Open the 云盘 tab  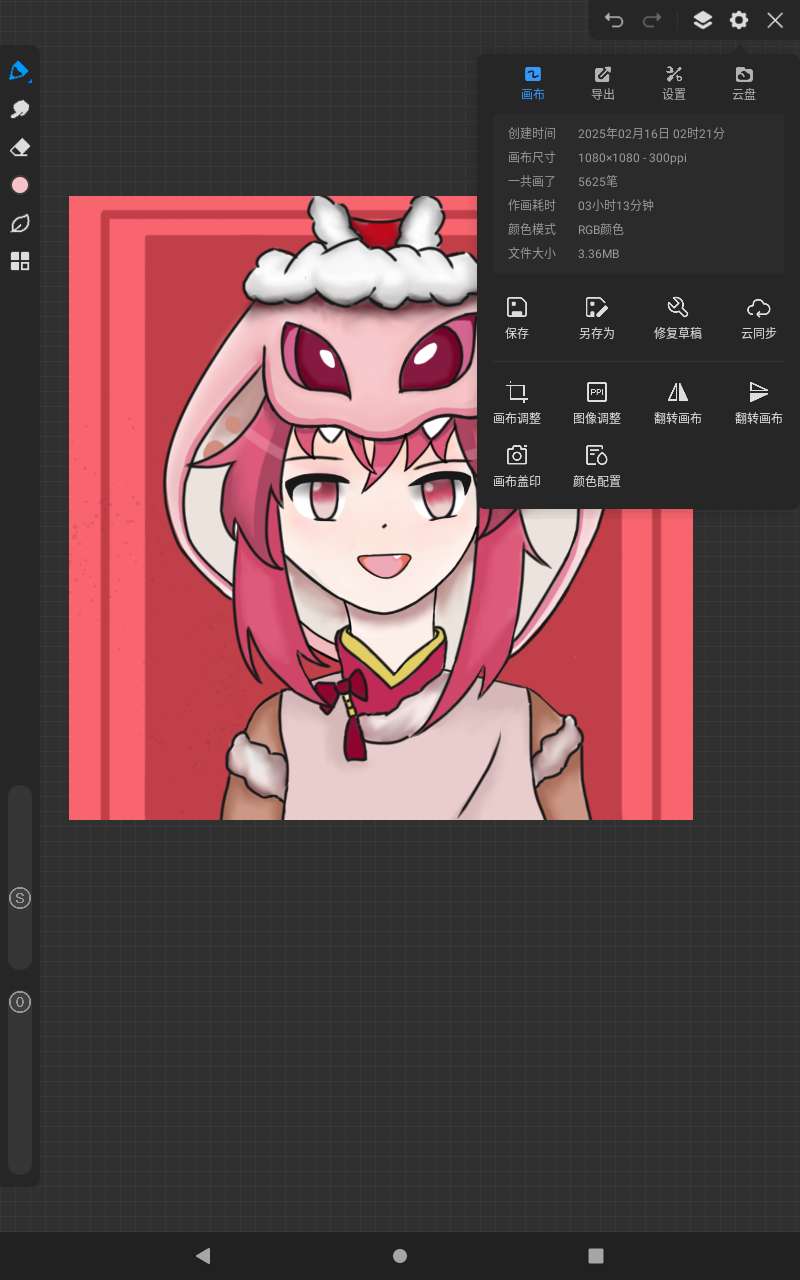pos(743,83)
